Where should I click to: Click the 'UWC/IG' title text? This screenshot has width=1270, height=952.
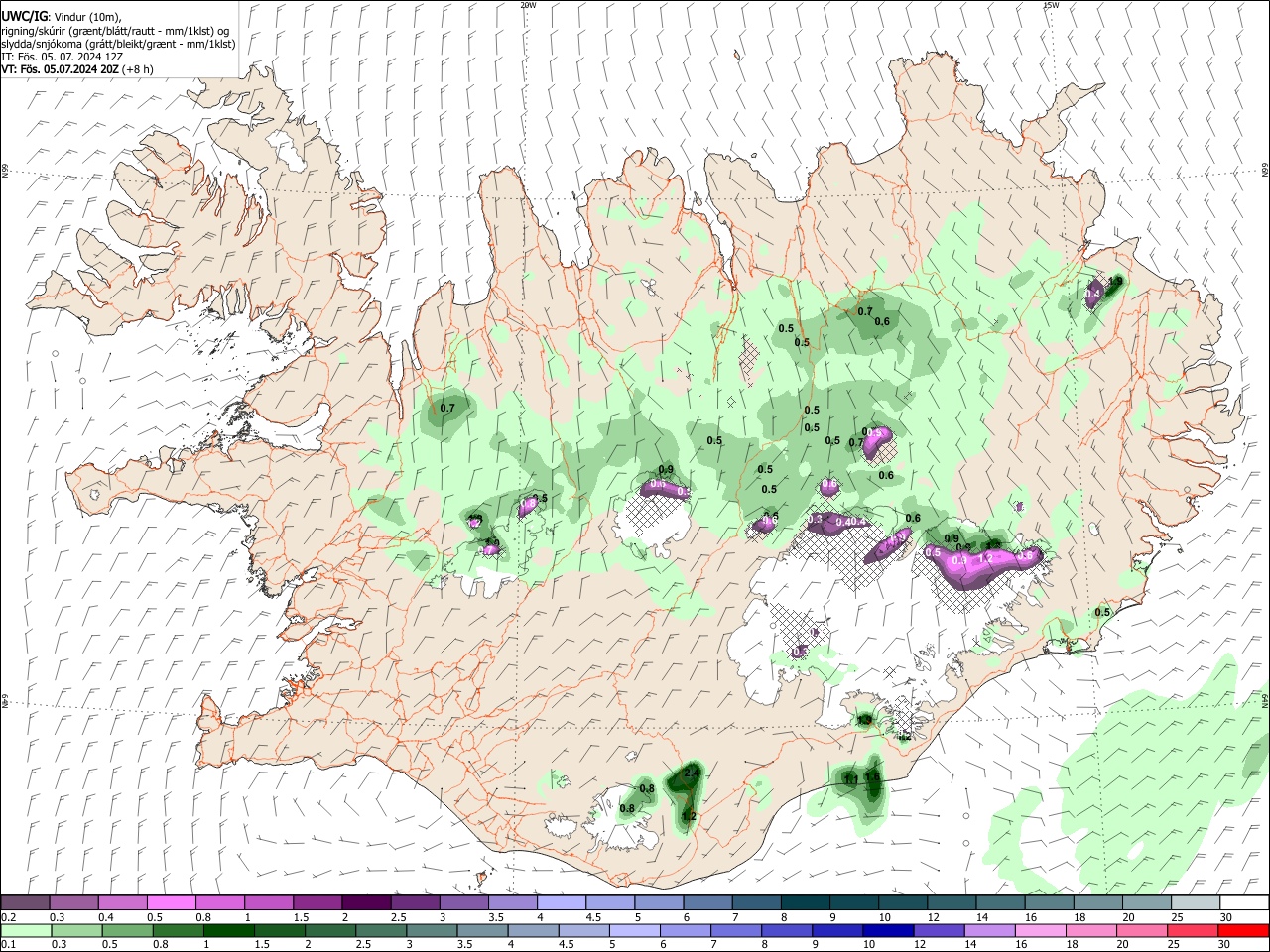tap(23, 17)
